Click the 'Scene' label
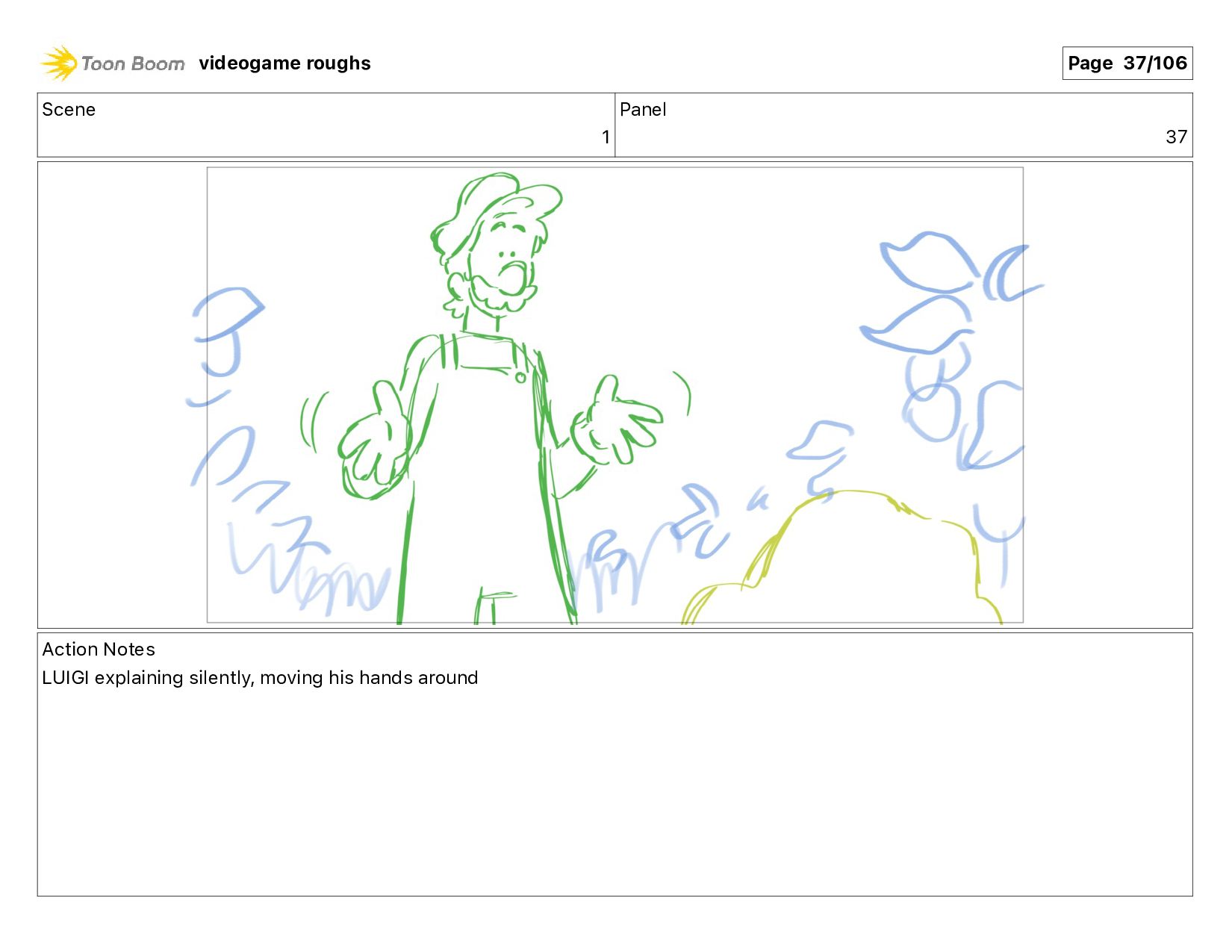The width and height of the screenshot is (1232, 952). tap(69, 110)
